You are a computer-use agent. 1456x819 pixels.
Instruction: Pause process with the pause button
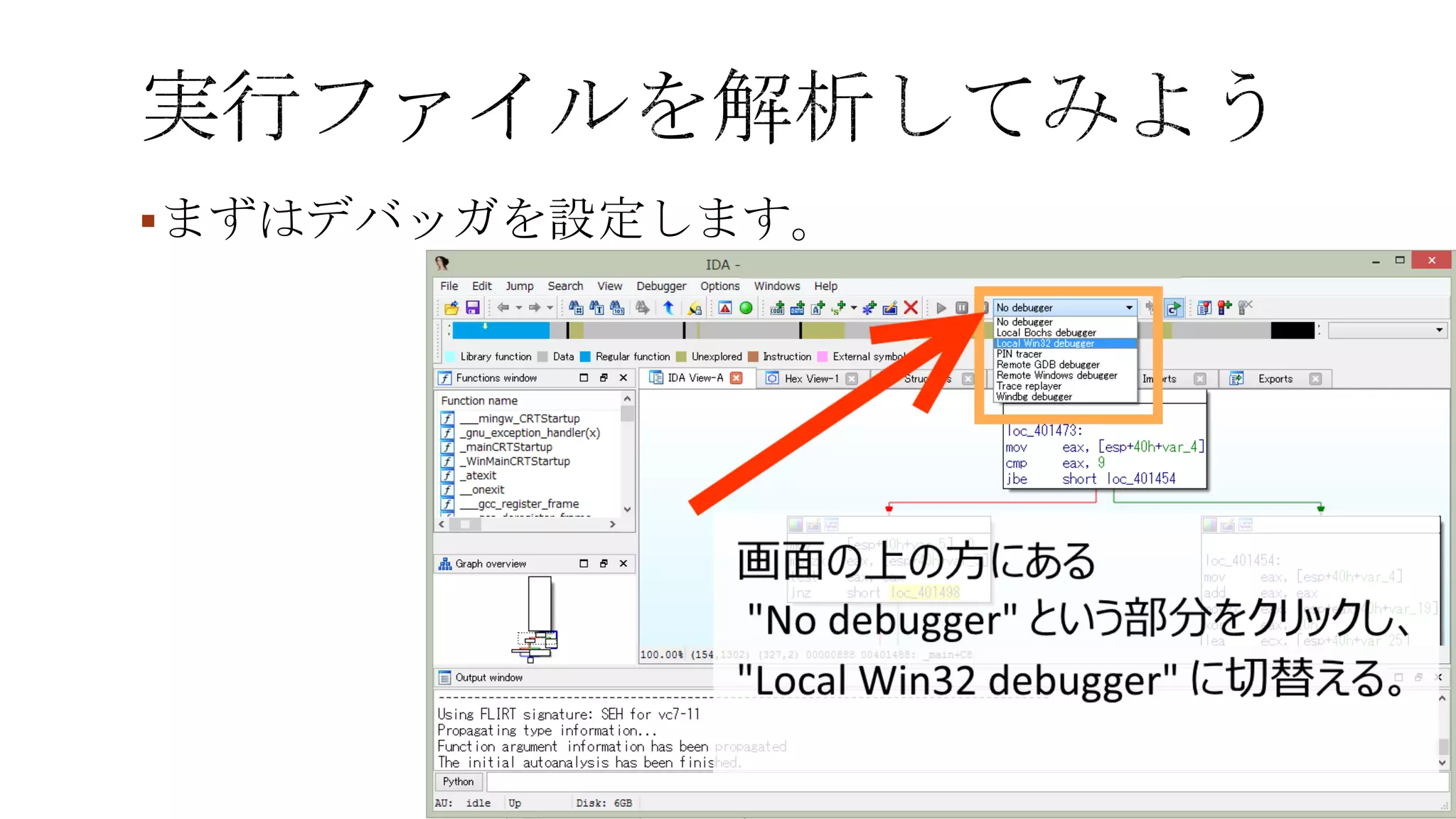(x=962, y=308)
